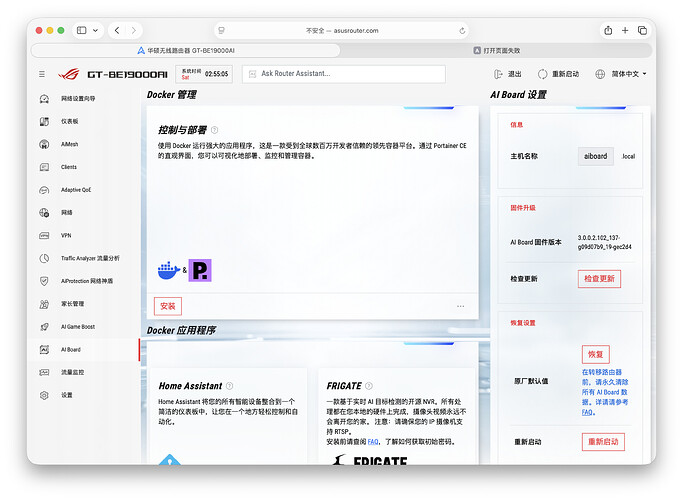Image resolution: width=682 pixels, height=500 pixels.
Task: Click the address bar showing asusrouter.com
Action: click(341, 30)
